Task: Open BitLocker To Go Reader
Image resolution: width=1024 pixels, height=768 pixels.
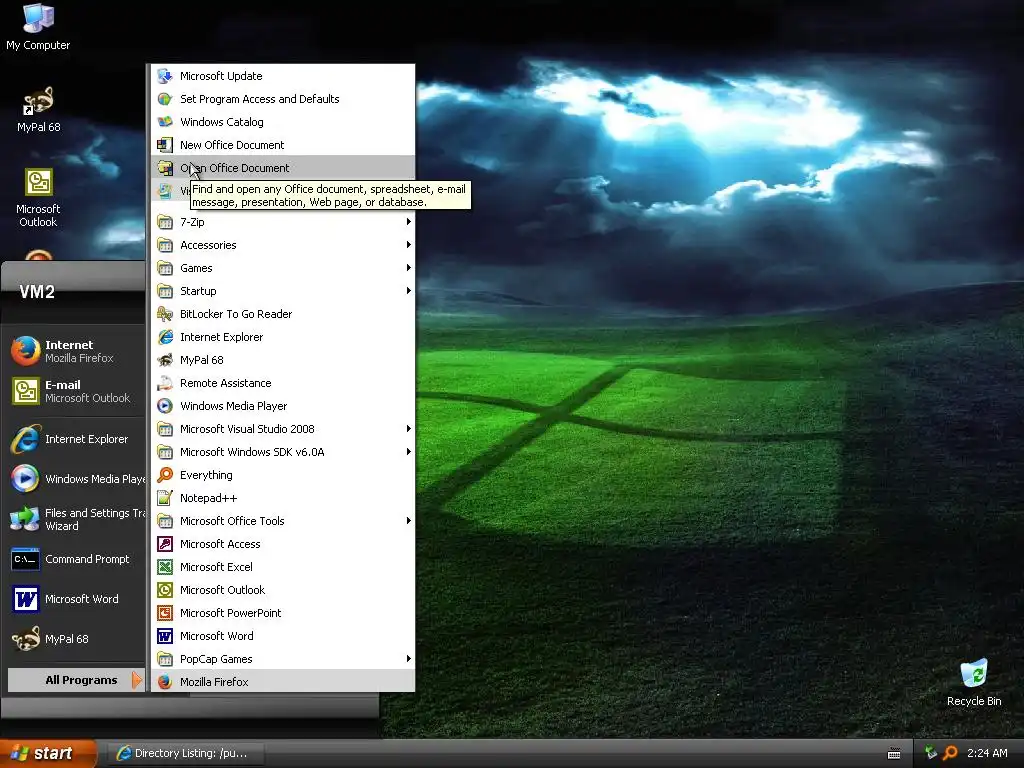Action: coord(283,314)
